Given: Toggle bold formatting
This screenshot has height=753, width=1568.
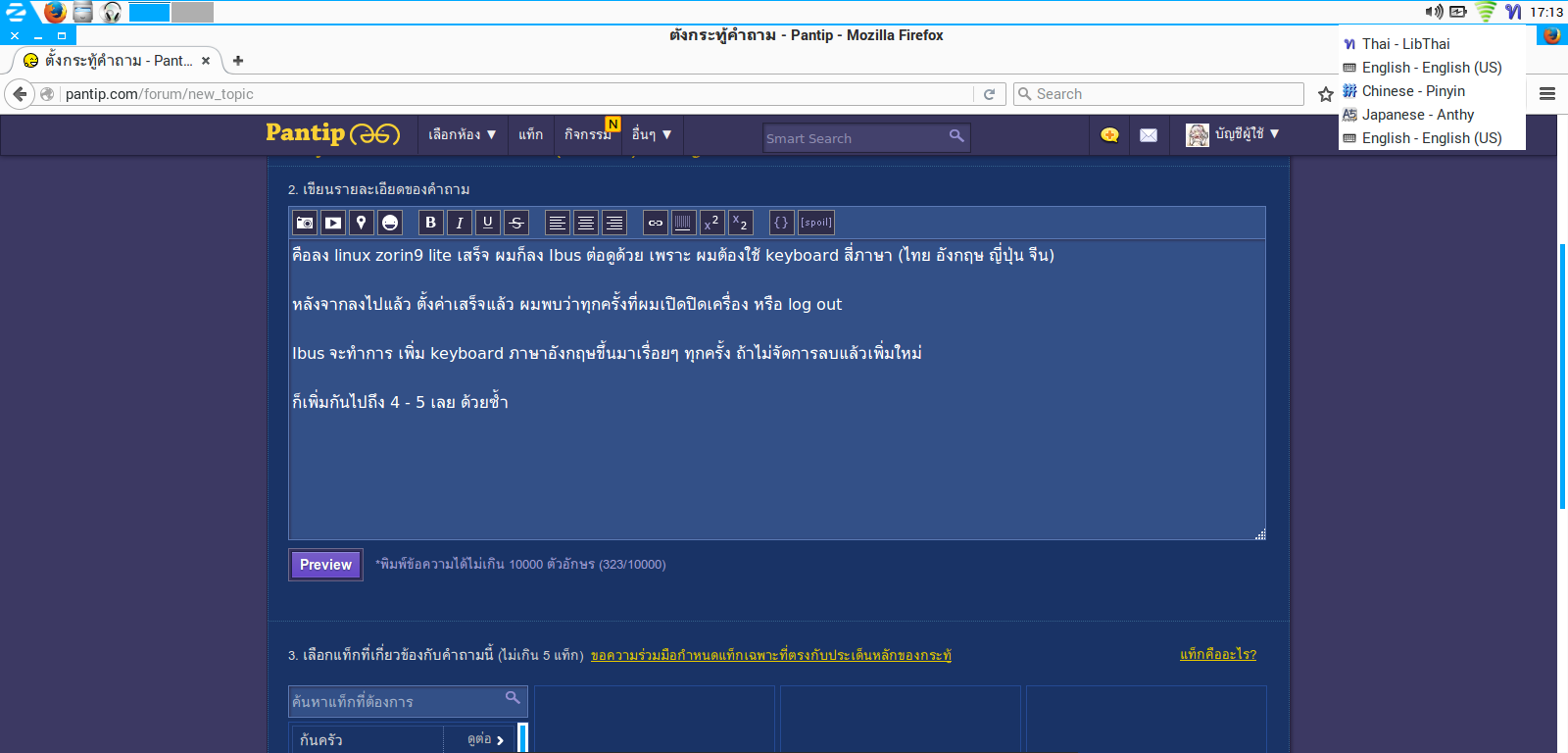Looking at the screenshot, I should 431,223.
